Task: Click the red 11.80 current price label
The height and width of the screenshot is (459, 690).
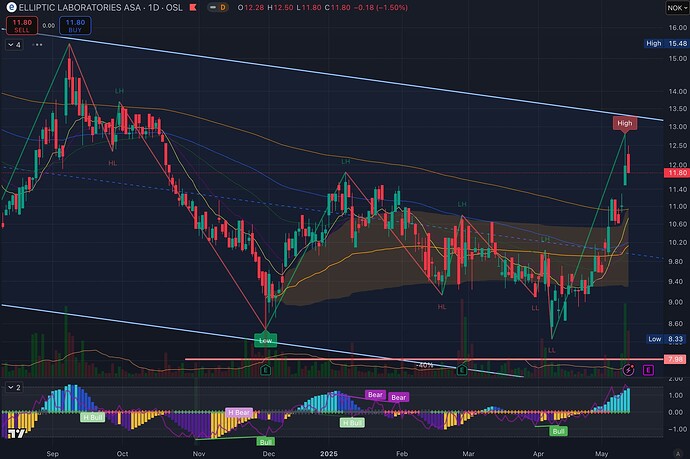Action: click(677, 173)
